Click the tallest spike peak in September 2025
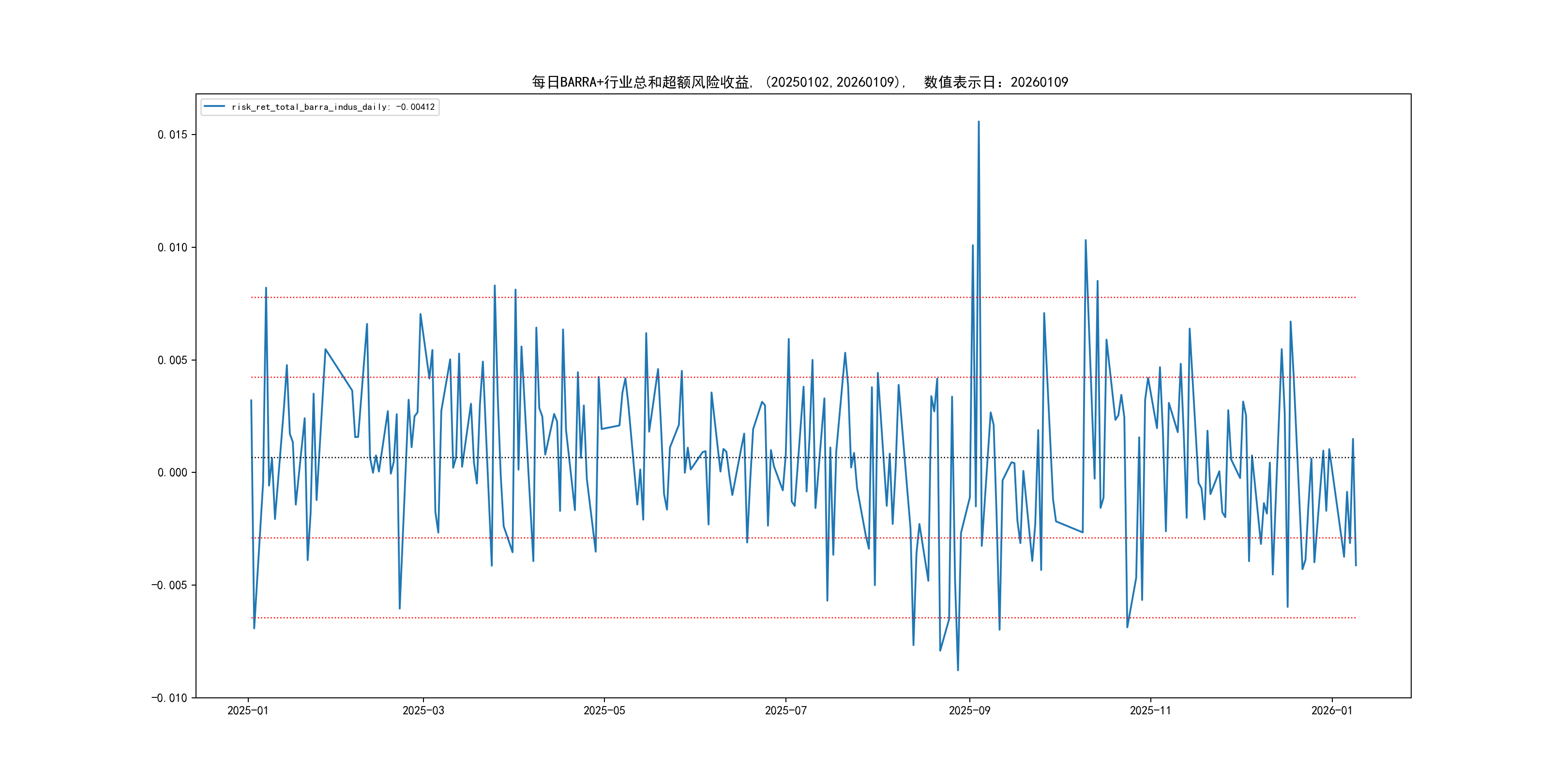The width and height of the screenshot is (1568, 784). click(979, 122)
